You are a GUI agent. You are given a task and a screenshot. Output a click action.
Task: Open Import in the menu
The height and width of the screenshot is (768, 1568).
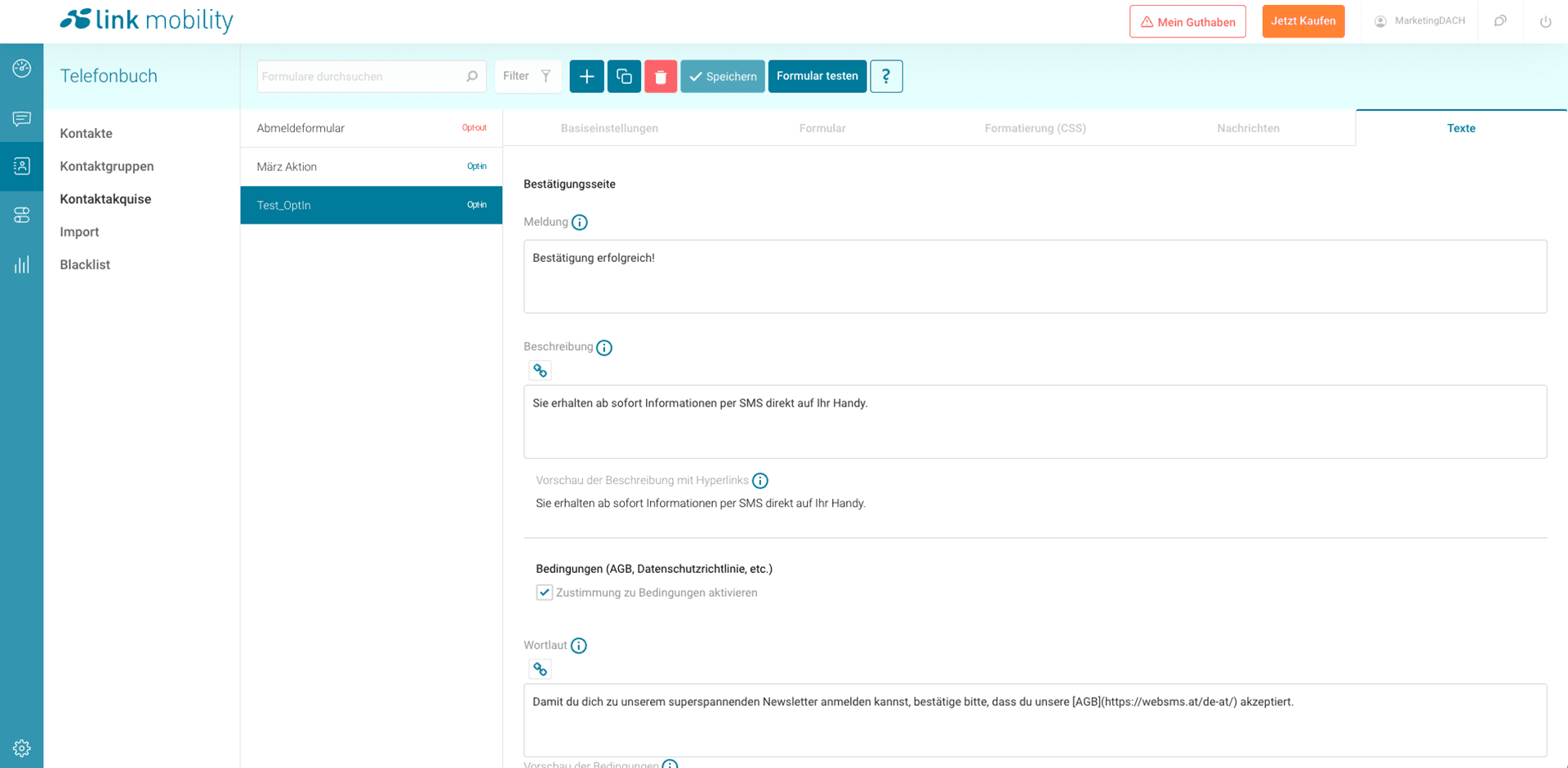(x=79, y=232)
